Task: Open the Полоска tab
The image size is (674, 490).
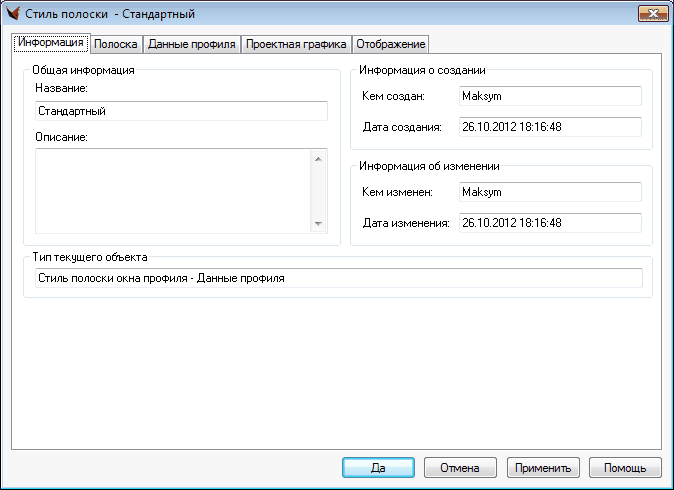Action: pos(115,44)
